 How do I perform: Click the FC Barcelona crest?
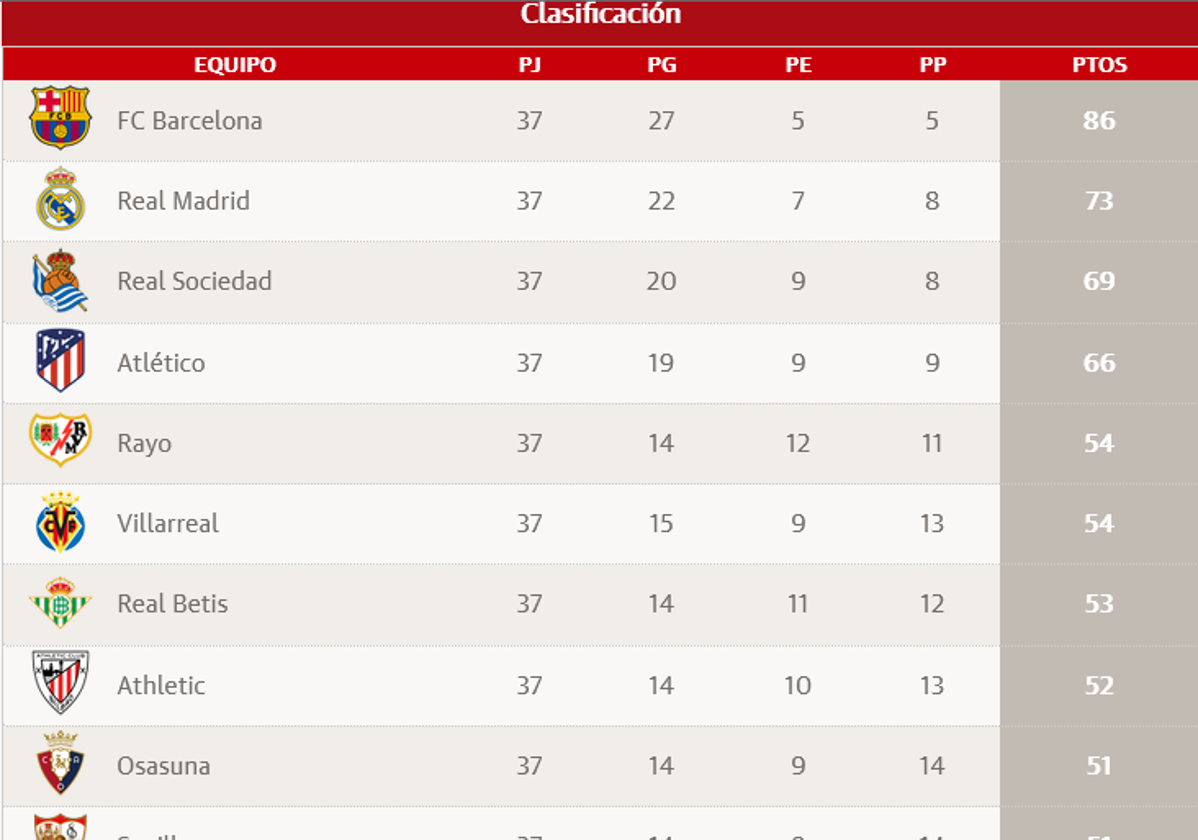click(x=60, y=118)
